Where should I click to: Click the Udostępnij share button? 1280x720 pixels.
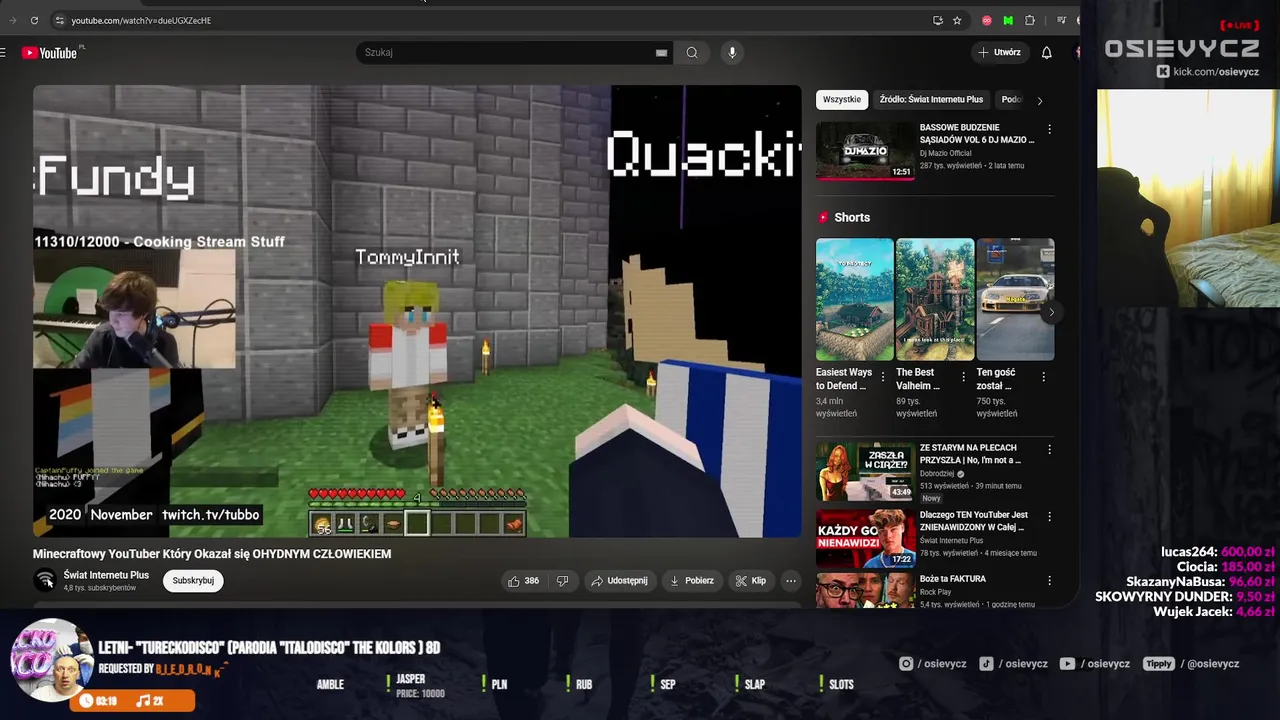click(619, 581)
